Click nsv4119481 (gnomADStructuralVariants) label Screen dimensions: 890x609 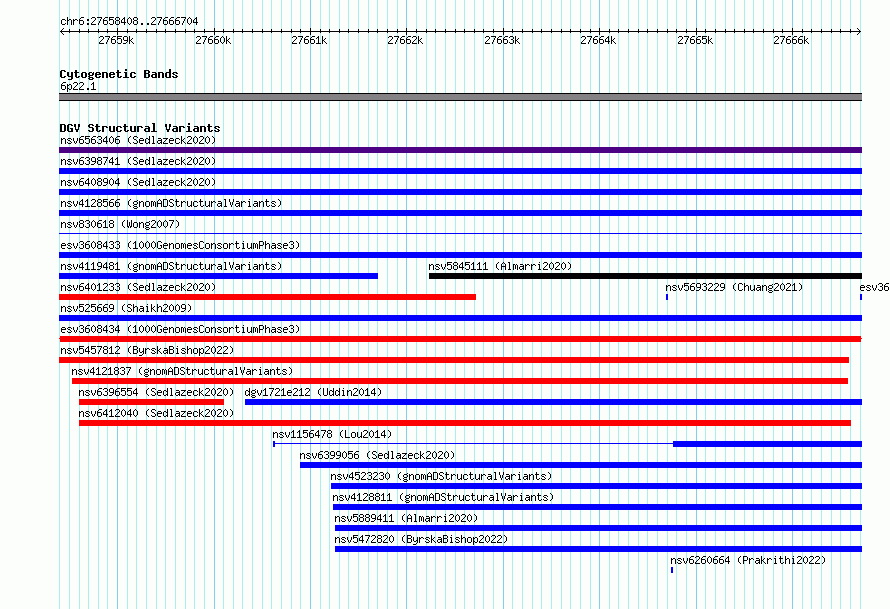point(171,266)
